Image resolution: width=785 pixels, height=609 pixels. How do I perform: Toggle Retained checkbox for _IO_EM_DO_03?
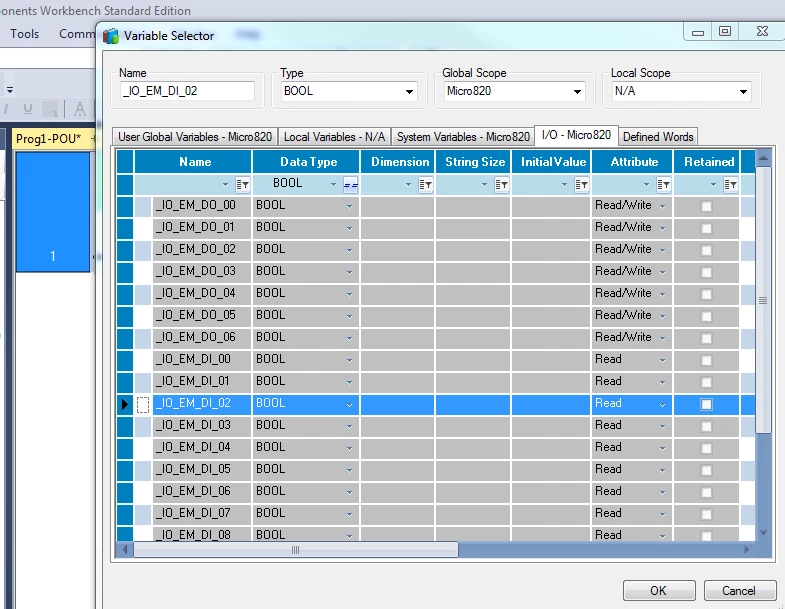point(706,272)
